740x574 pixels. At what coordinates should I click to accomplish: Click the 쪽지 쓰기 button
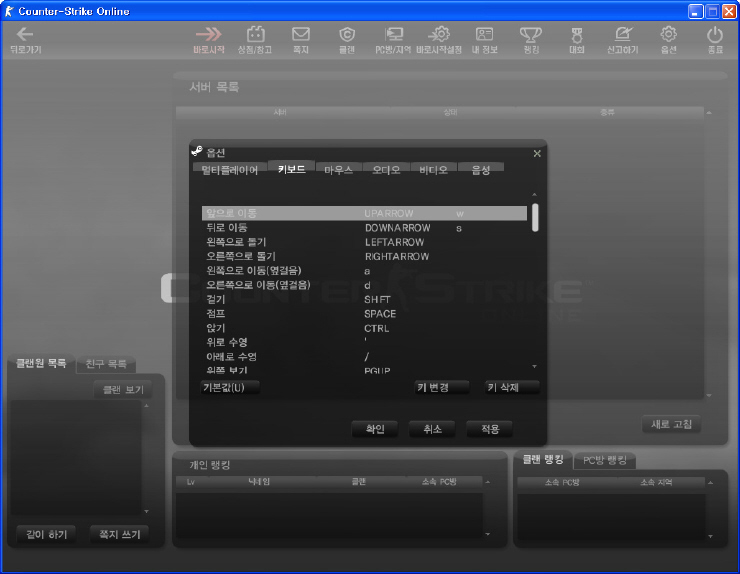[x=119, y=534]
